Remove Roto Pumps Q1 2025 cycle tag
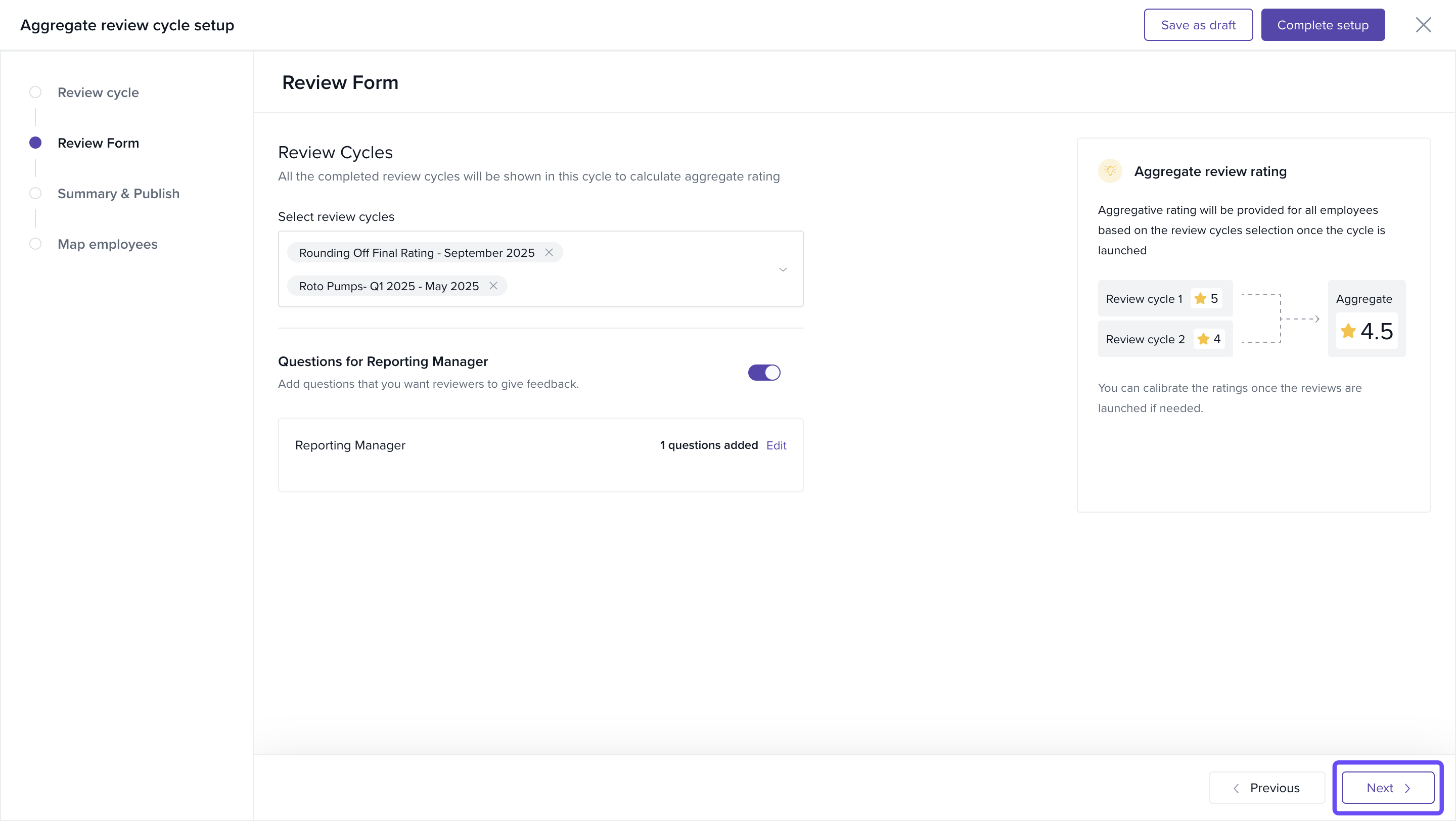This screenshot has height=821, width=1456. pos(493,286)
